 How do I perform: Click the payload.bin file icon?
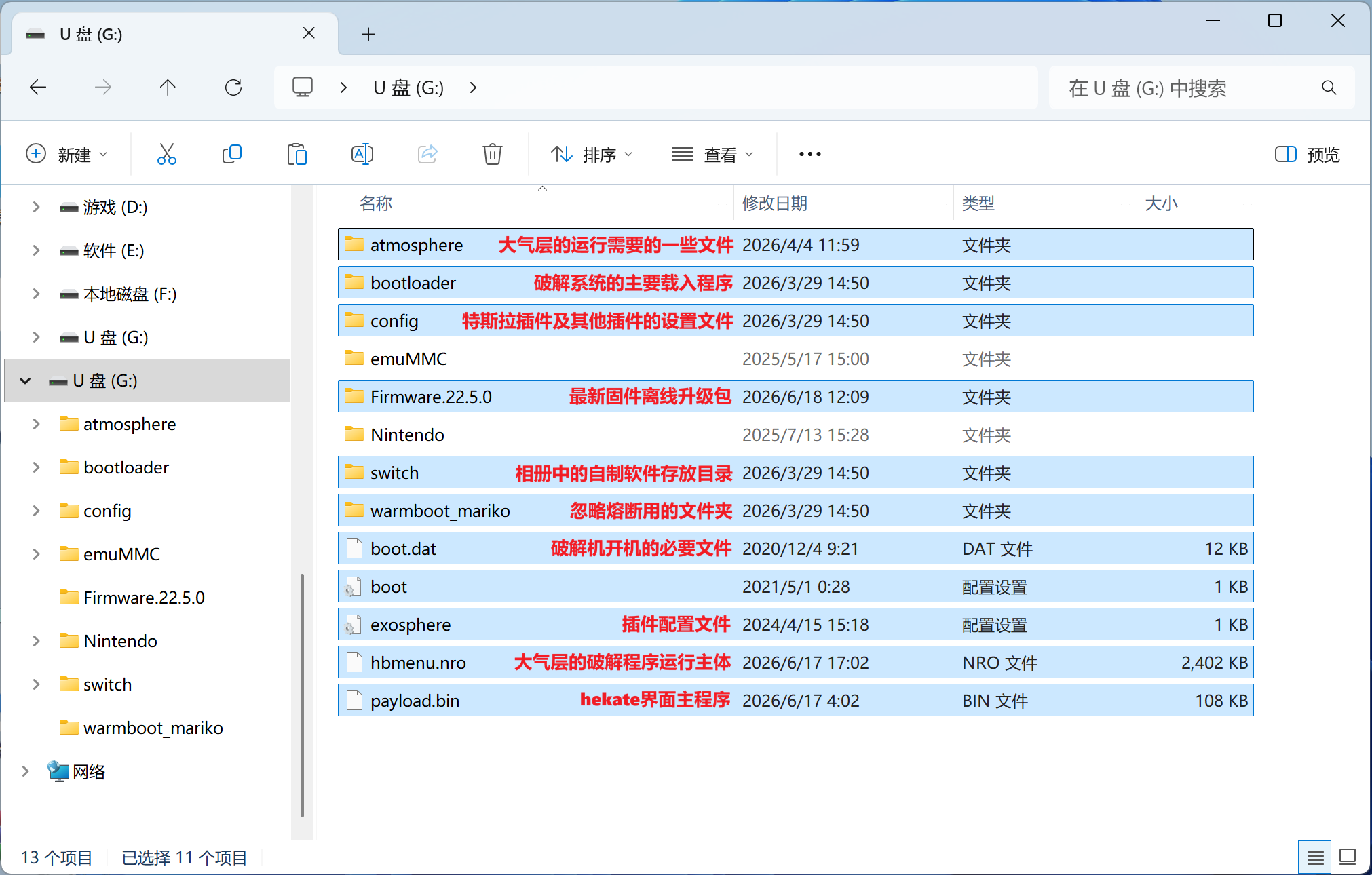tap(354, 700)
